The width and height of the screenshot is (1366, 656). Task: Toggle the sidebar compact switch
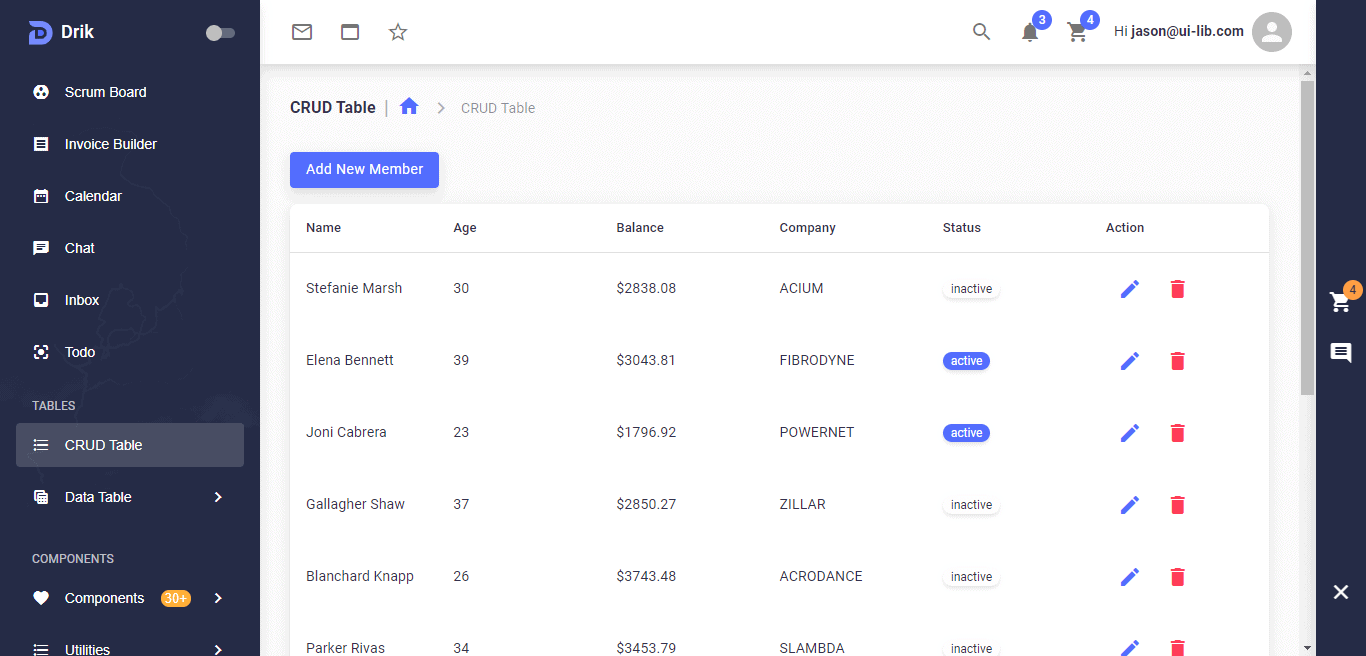220,33
